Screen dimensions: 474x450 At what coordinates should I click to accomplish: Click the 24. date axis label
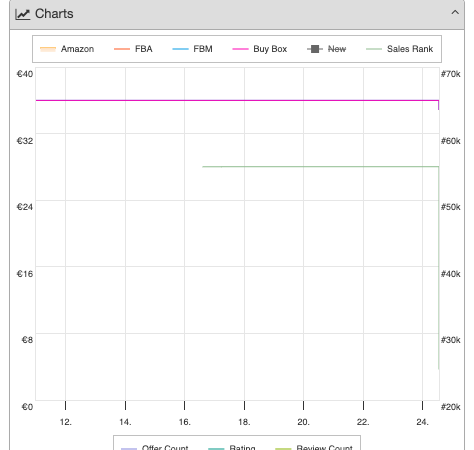pos(422,422)
